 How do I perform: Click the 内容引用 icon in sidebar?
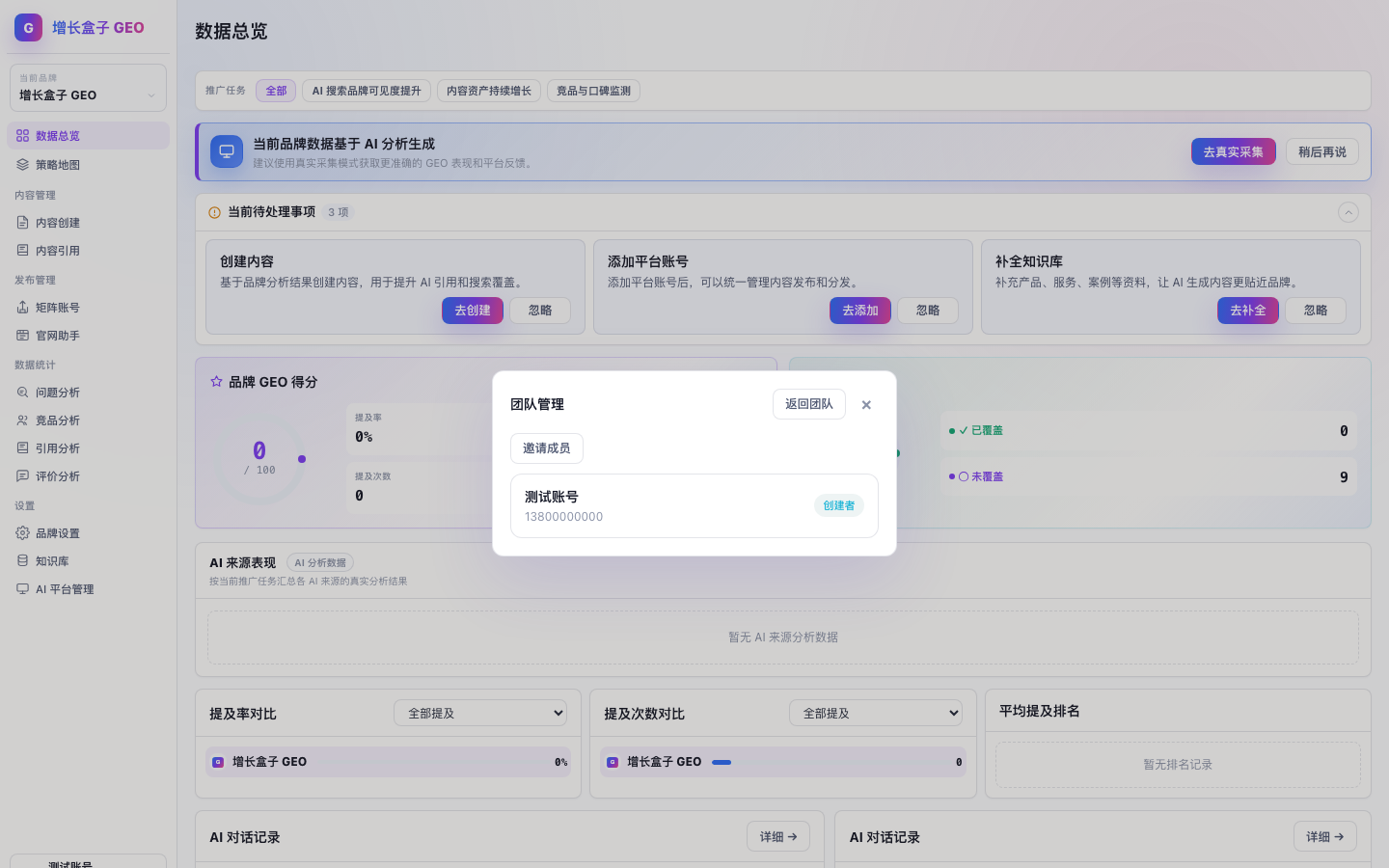22,251
